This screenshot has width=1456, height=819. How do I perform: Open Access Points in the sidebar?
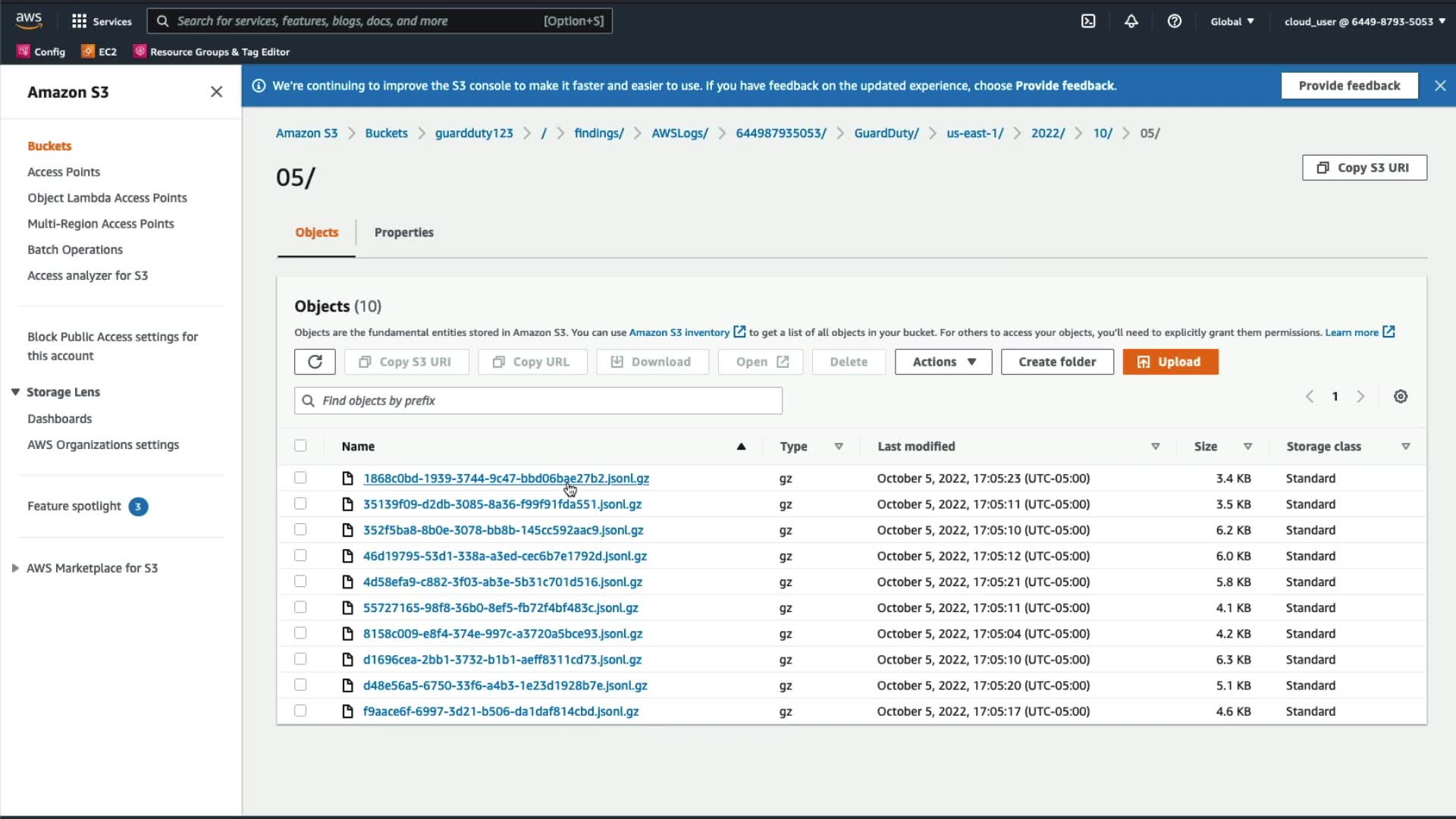[64, 172]
